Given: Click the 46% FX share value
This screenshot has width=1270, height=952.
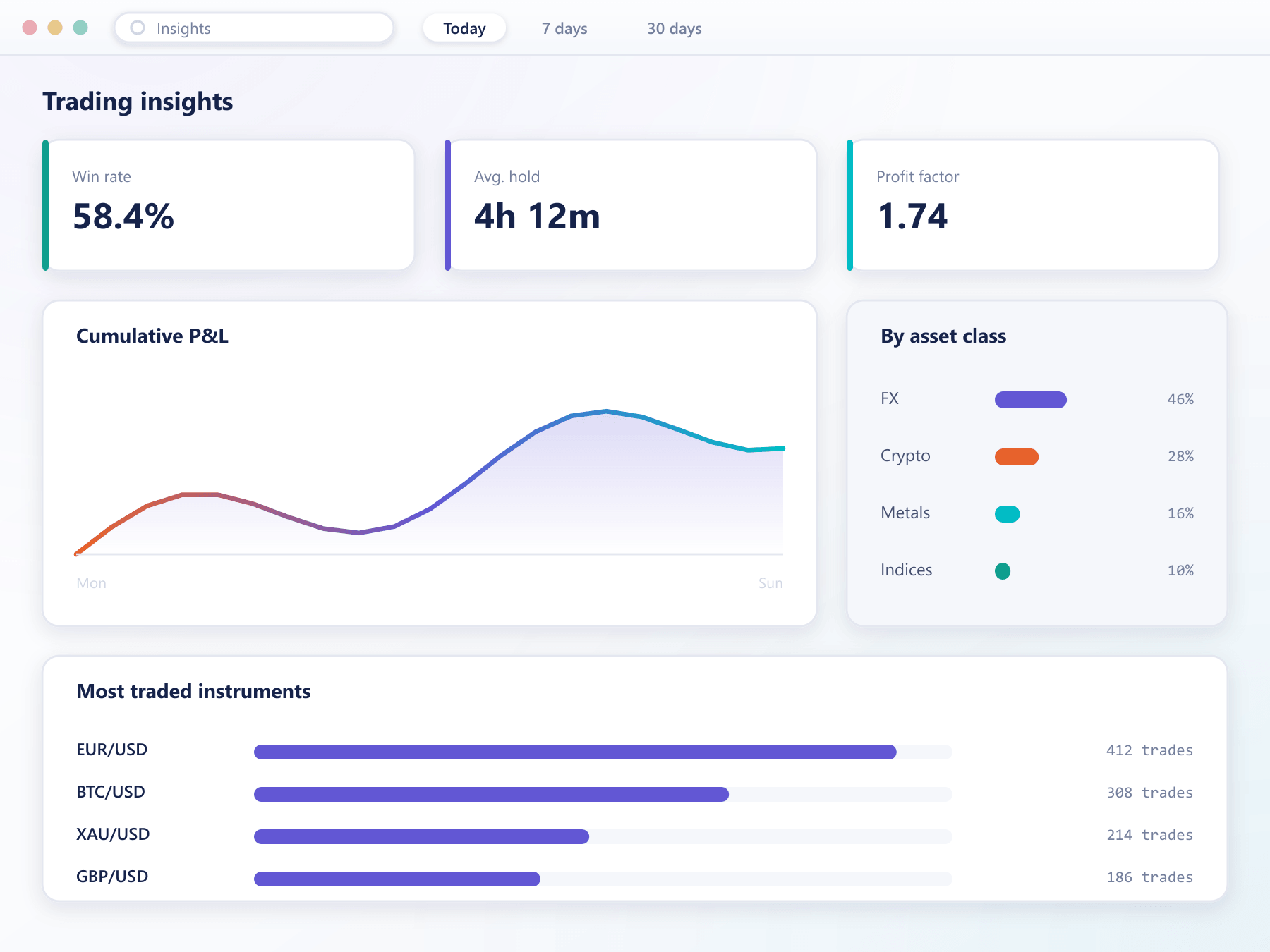Looking at the screenshot, I should (1180, 399).
